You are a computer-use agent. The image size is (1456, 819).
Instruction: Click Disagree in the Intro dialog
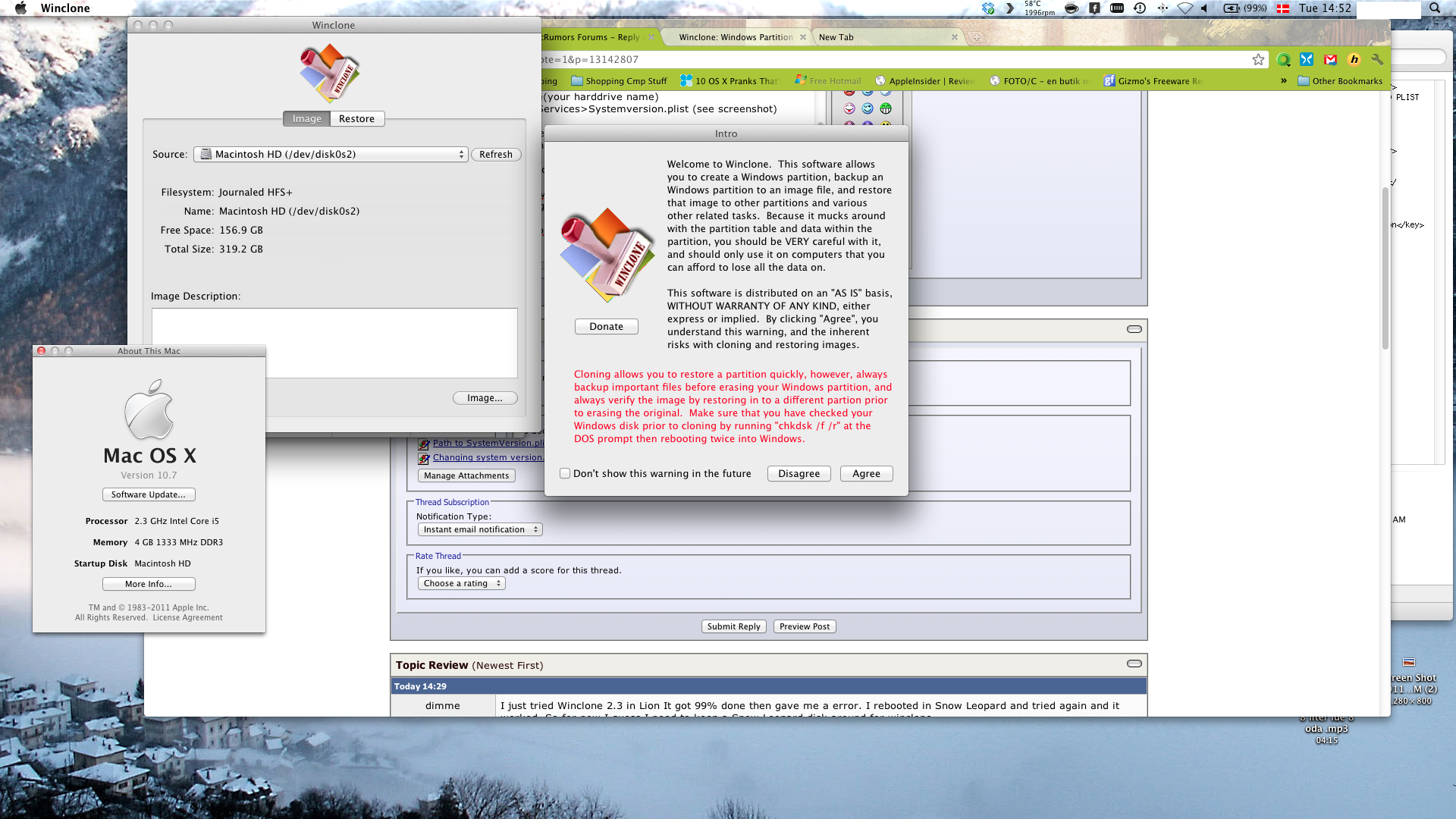[x=799, y=474]
